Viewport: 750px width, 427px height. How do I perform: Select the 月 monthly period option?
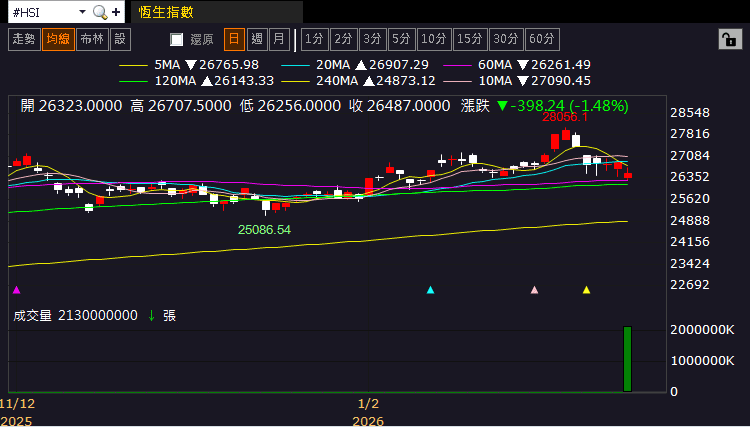(279, 39)
